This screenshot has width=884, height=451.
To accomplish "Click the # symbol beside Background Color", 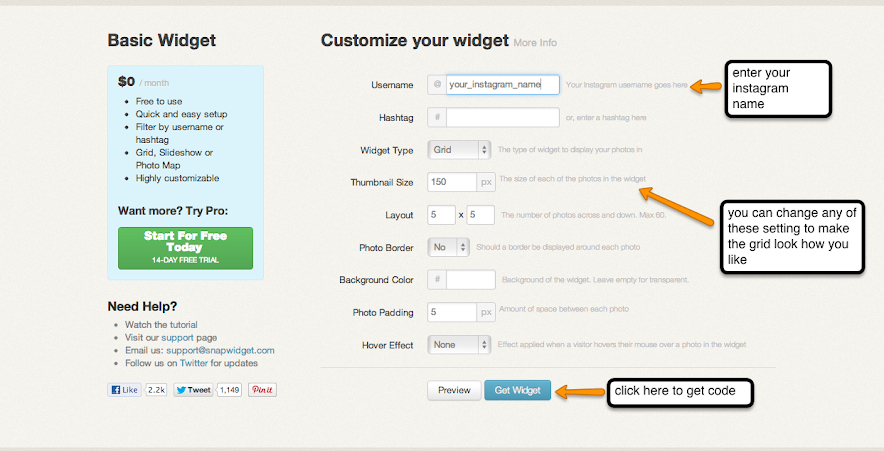I will click(x=437, y=280).
